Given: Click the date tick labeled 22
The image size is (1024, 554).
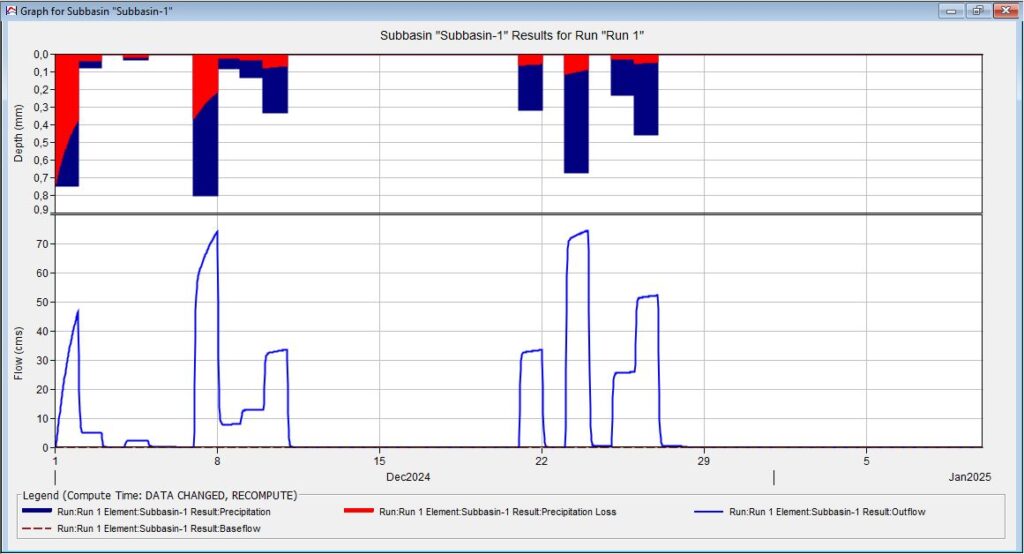Looking at the screenshot, I should [541, 461].
